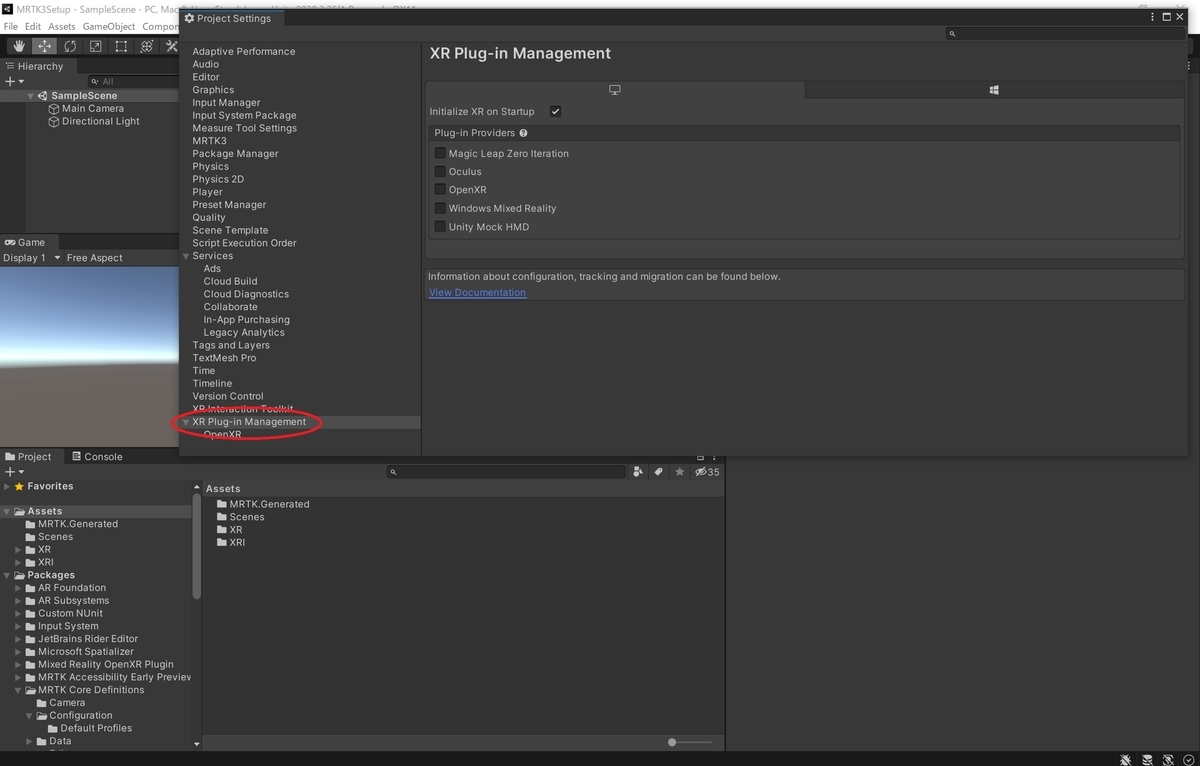
Task: Disable Initialize XR on Startup
Action: coord(555,111)
